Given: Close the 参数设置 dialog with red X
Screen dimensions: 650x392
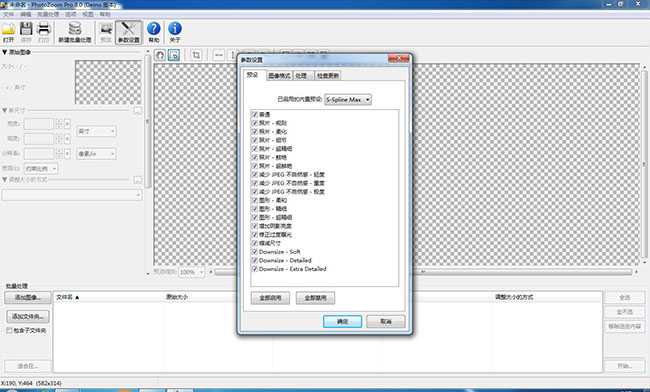Looking at the screenshot, I should (399, 58).
